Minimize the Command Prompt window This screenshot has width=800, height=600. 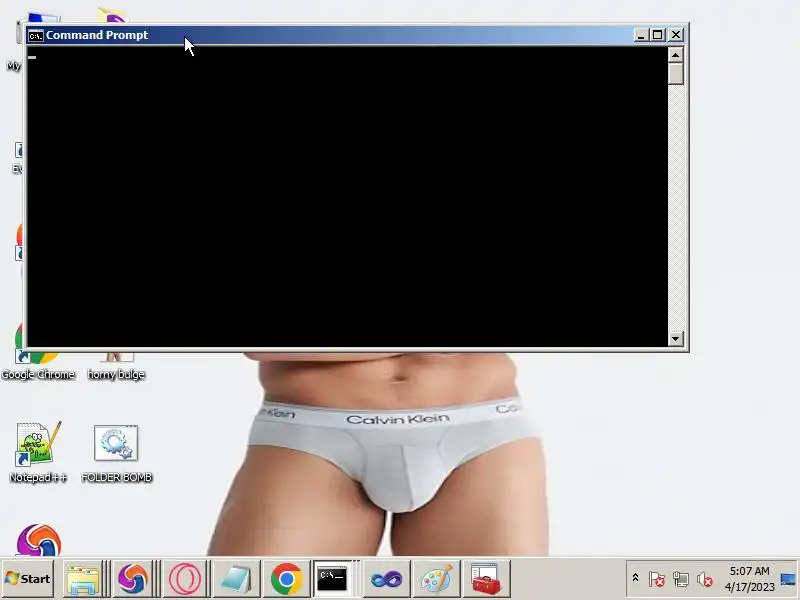pyautogui.click(x=641, y=35)
